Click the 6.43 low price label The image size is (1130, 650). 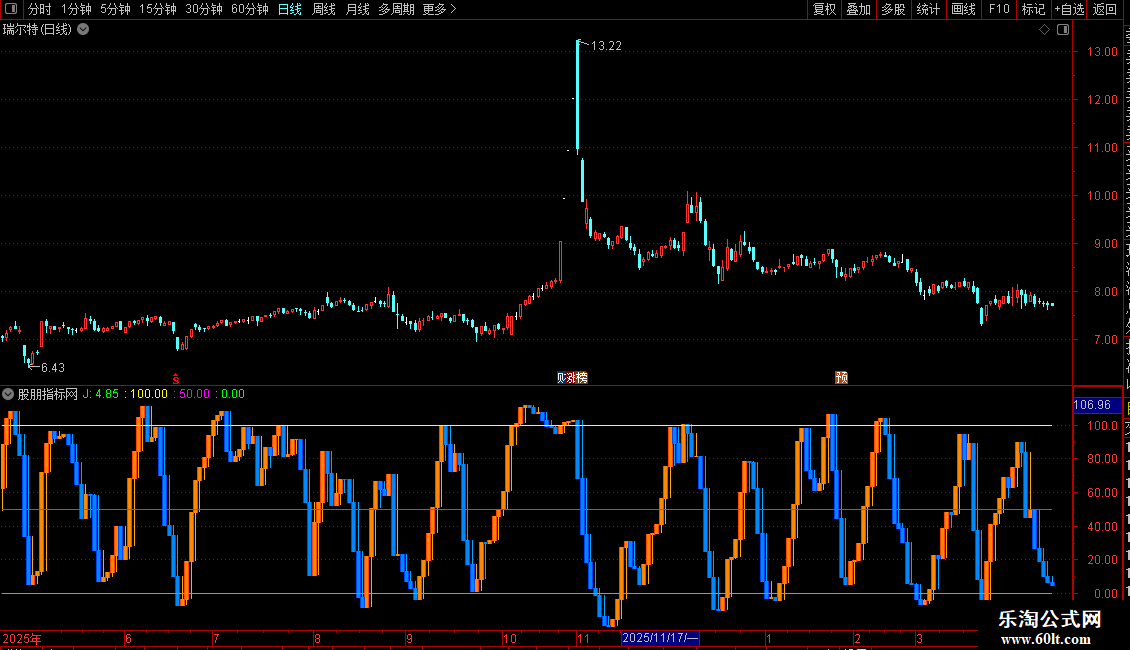[53, 368]
